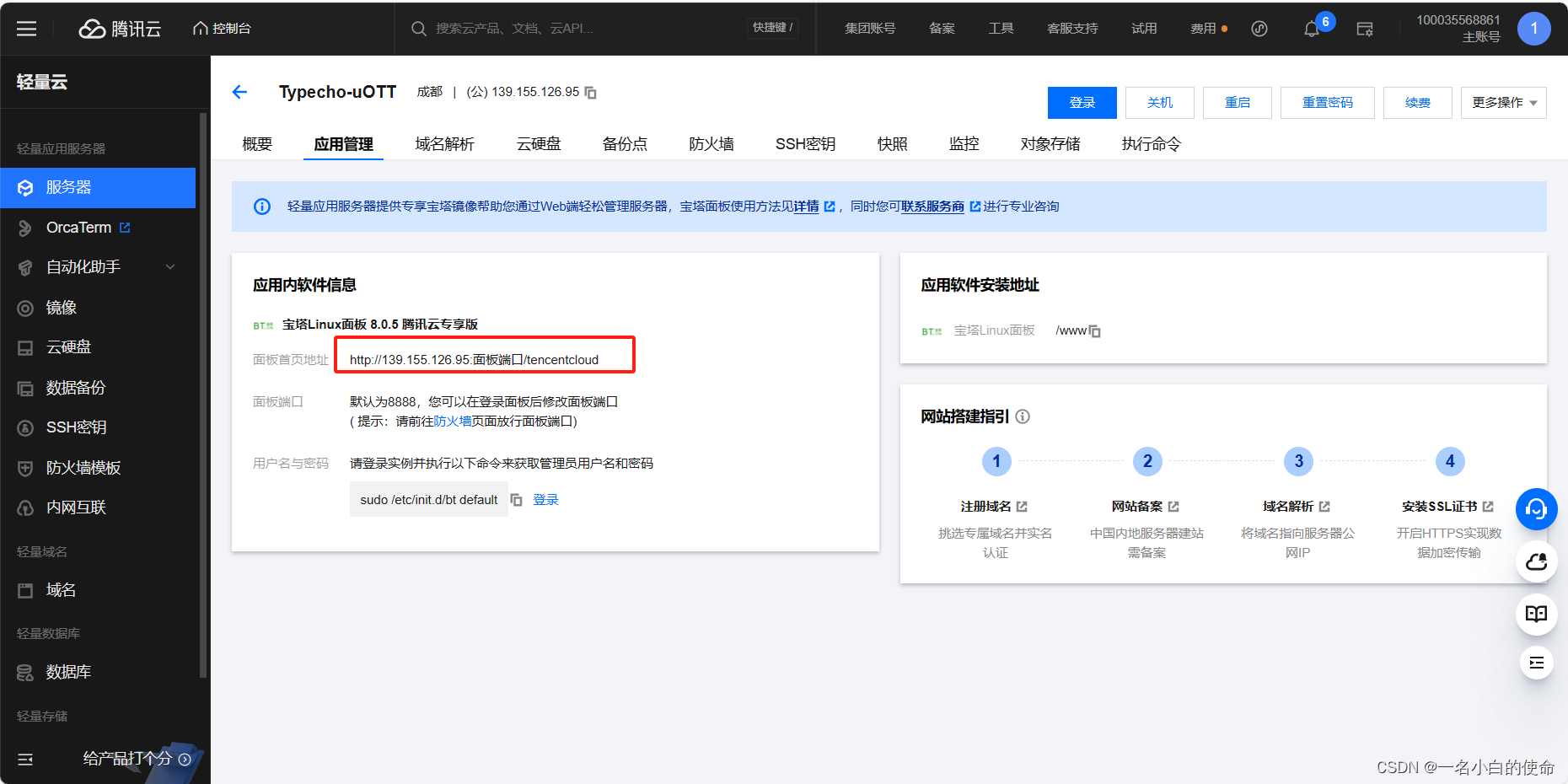Click the user avatar circle
The width and height of the screenshot is (1568, 784).
point(1533,29)
